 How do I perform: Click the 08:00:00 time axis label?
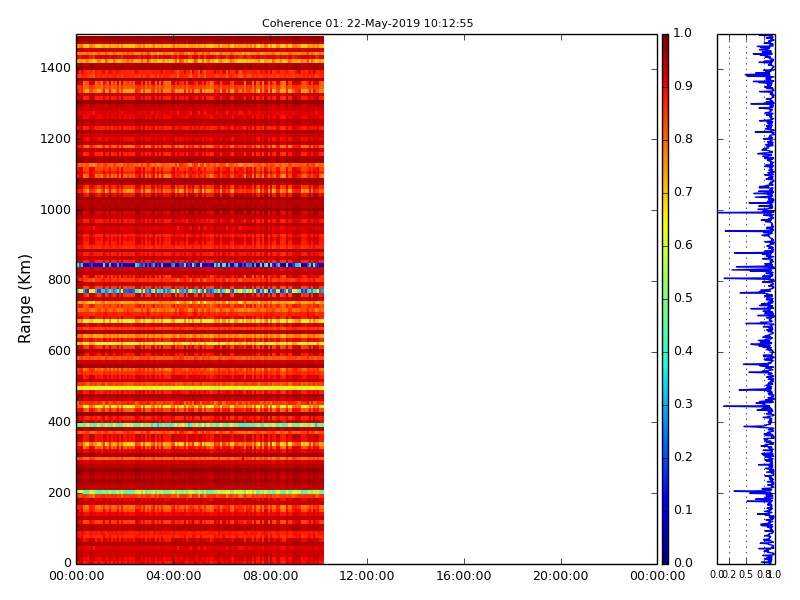270,576
